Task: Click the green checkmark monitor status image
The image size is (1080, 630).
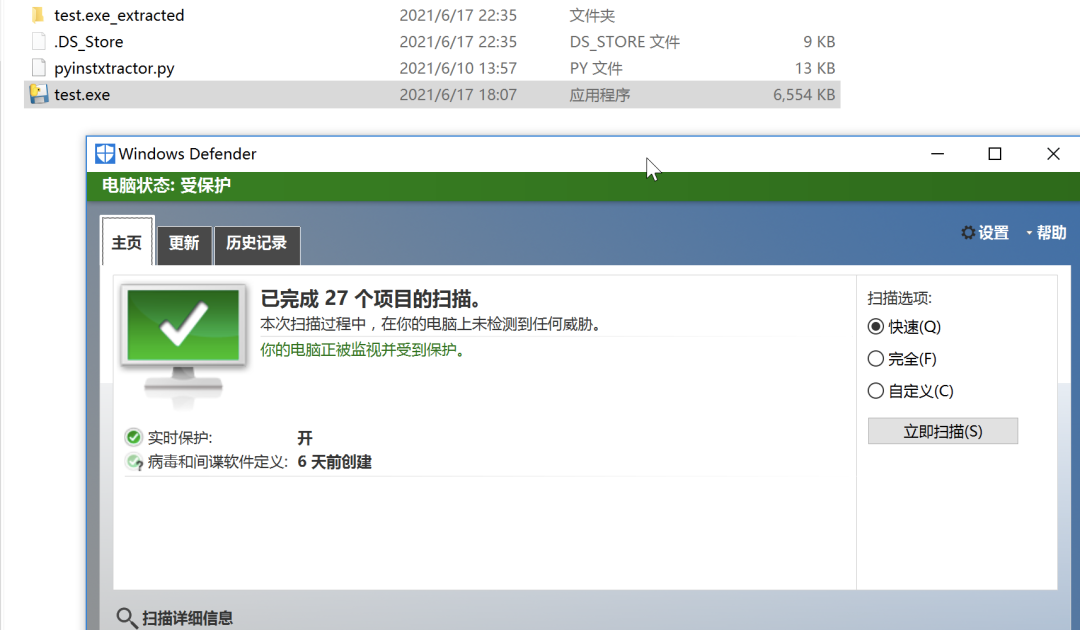Action: [x=183, y=344]
